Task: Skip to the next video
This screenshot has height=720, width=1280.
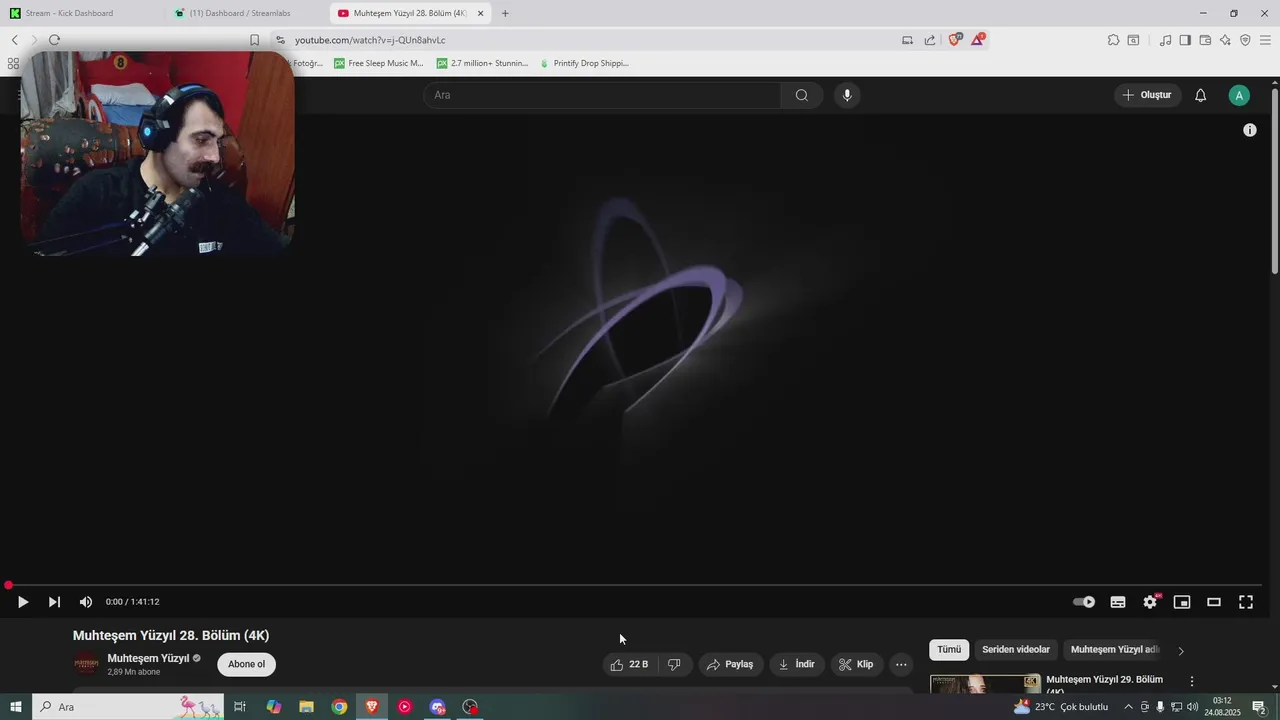Action: 54,602
